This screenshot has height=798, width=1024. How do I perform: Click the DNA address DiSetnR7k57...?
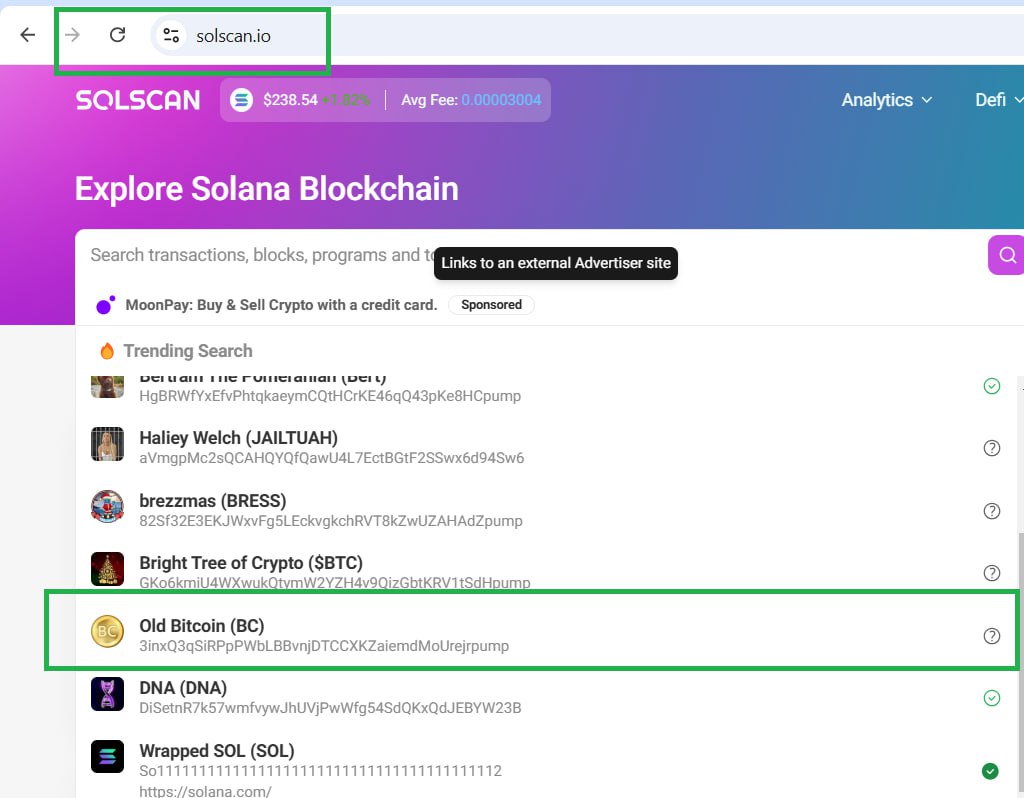pos(330,708)
